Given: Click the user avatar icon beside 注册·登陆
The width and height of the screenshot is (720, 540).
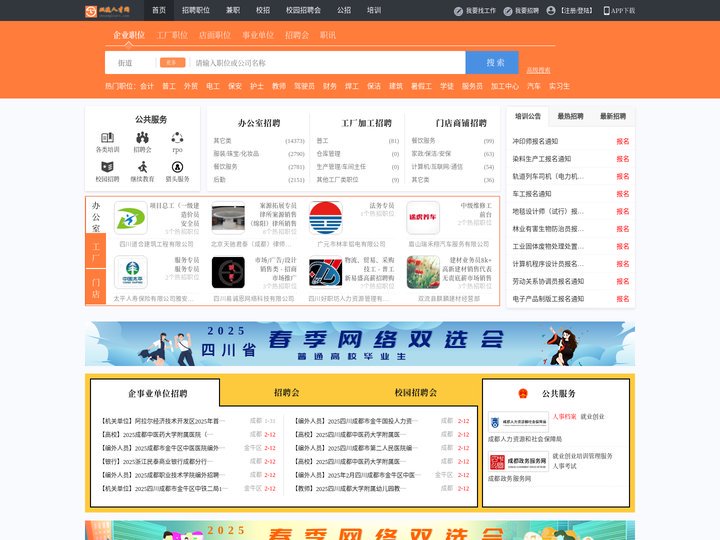Looking at the screenshot, I should point(551,11).
